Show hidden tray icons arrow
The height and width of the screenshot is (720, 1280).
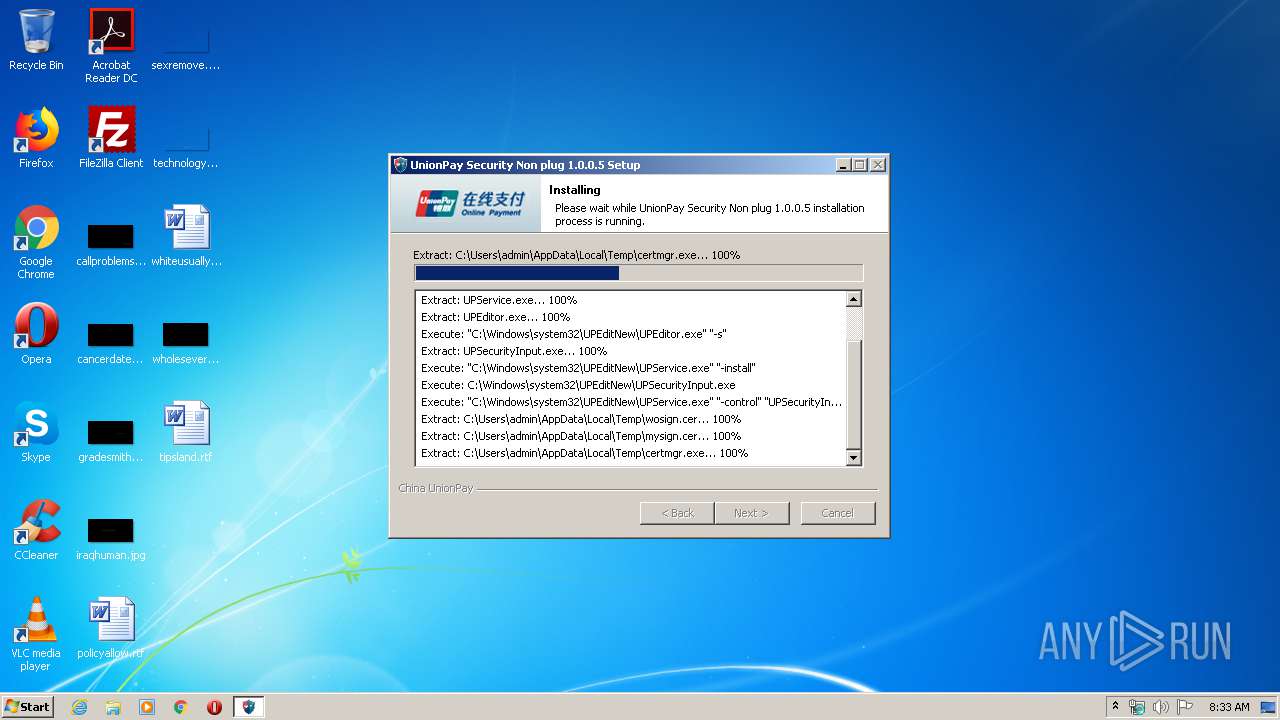[x=1115, y=707]
